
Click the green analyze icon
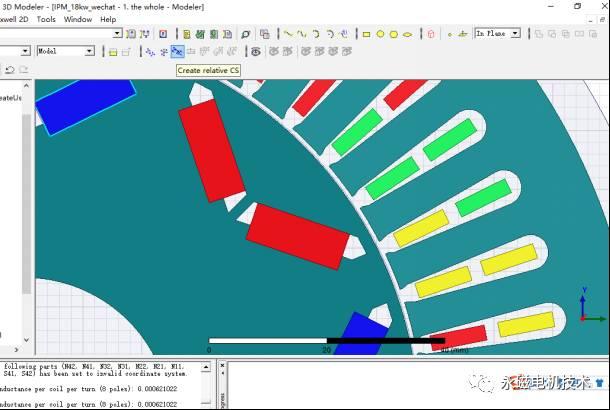pos(214,34)
